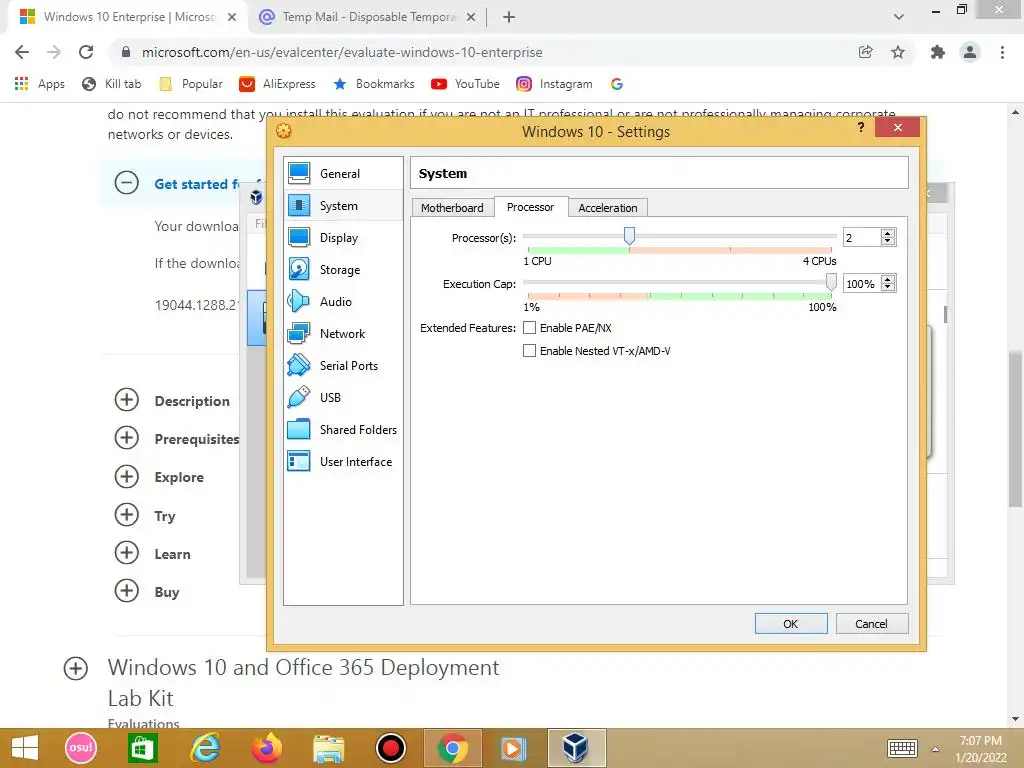Expand the Explore section
The width and height of the screenshot is (1024, 768).
(x=127, y=476)
